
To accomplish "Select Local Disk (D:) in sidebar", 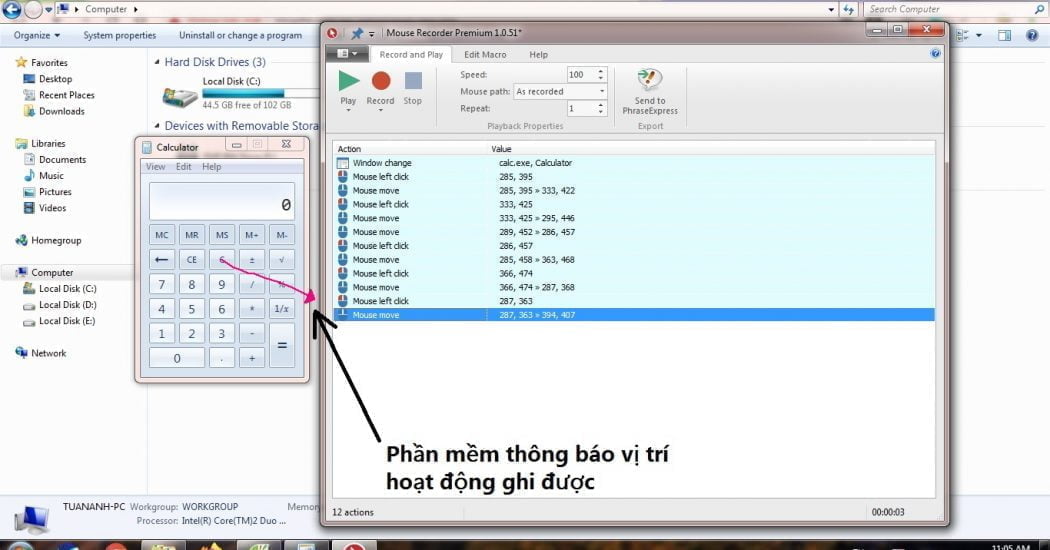I will tap(60, 305).
